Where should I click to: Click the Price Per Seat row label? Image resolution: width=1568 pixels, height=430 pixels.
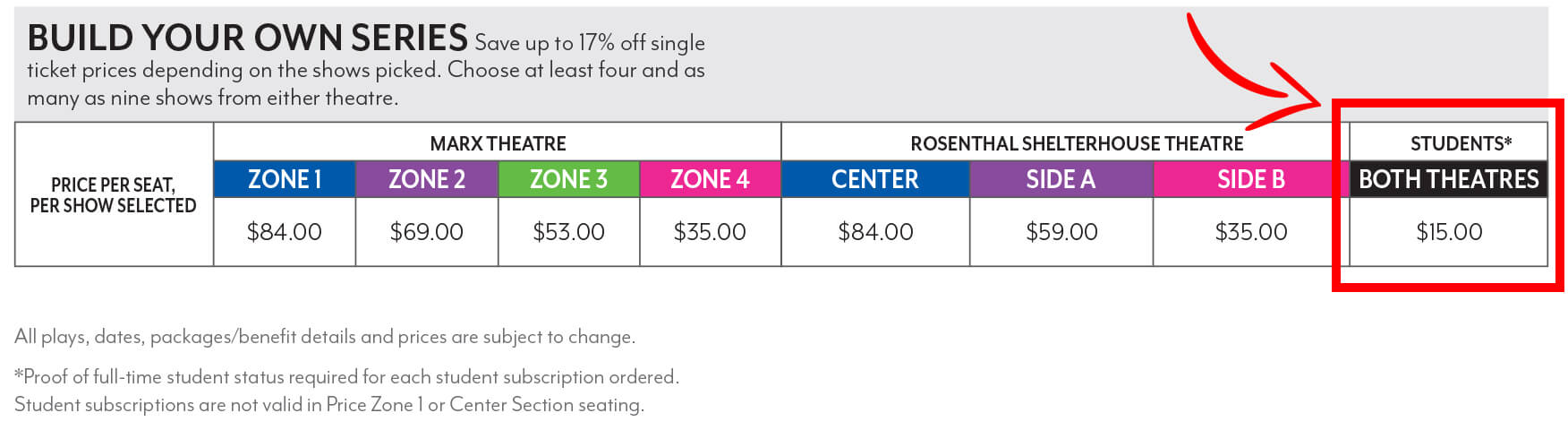click(114, 195)
